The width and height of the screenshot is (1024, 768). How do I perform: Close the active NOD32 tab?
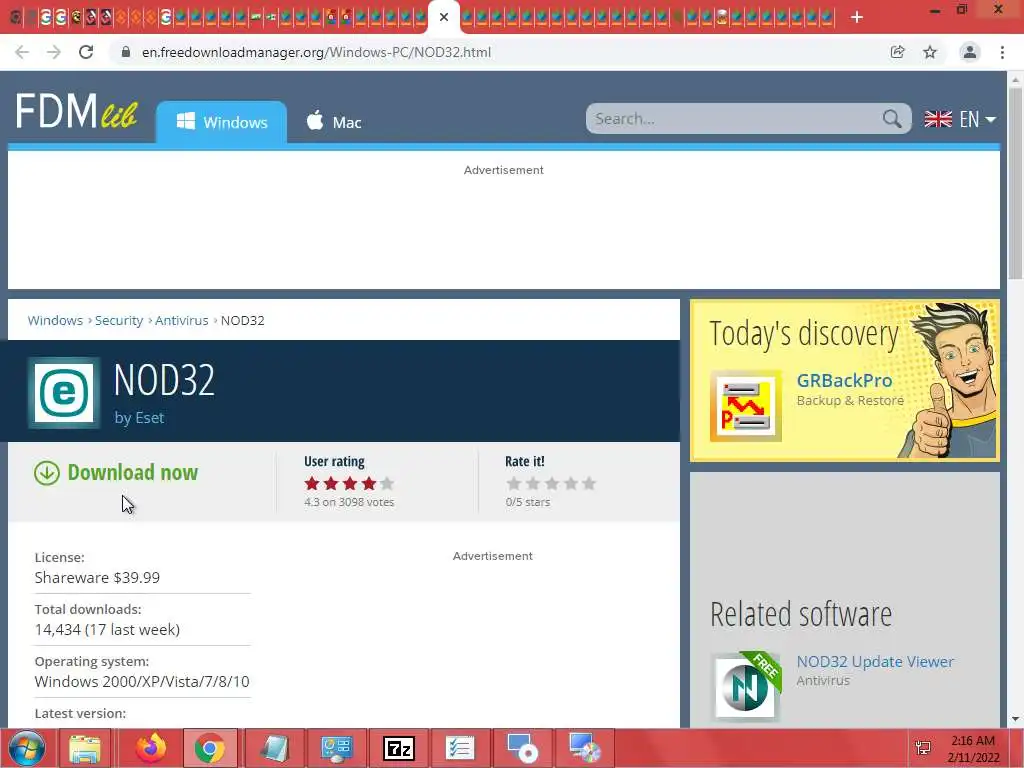coord(444,17)
